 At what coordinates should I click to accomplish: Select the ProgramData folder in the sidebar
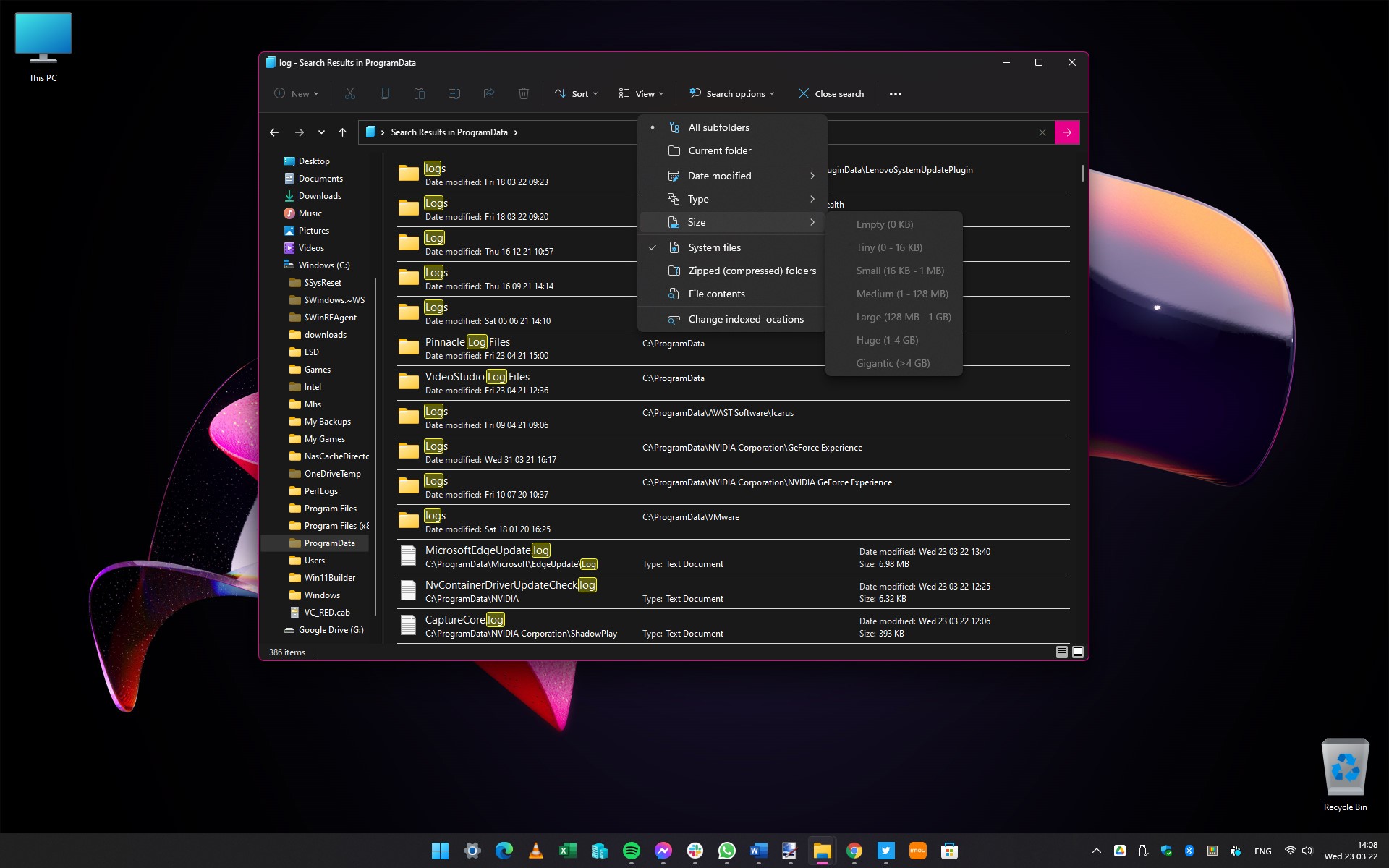click(x=329, y=542)
